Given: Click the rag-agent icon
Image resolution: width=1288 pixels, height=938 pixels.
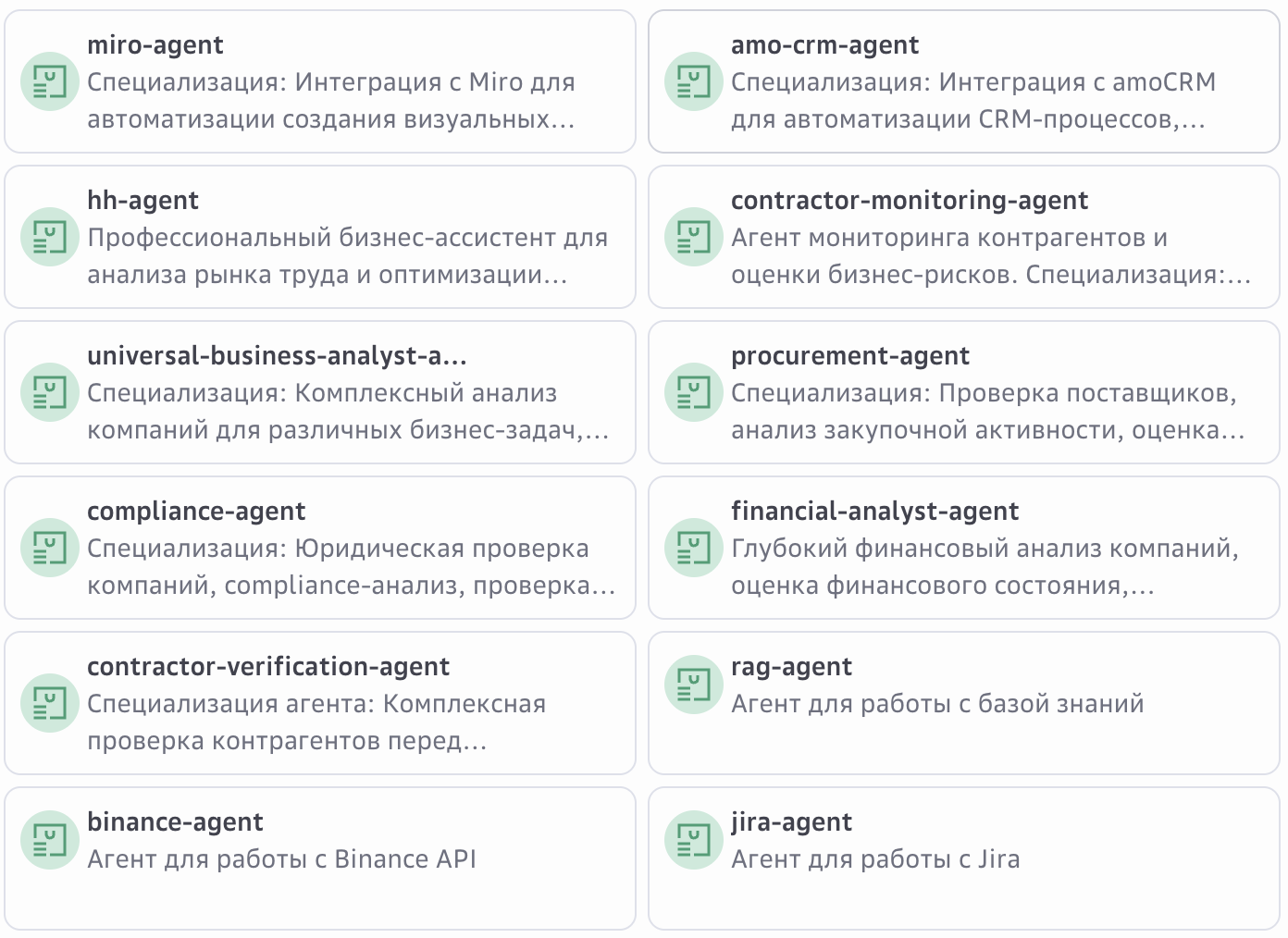Looking at the screenshot, I should 693,685.
